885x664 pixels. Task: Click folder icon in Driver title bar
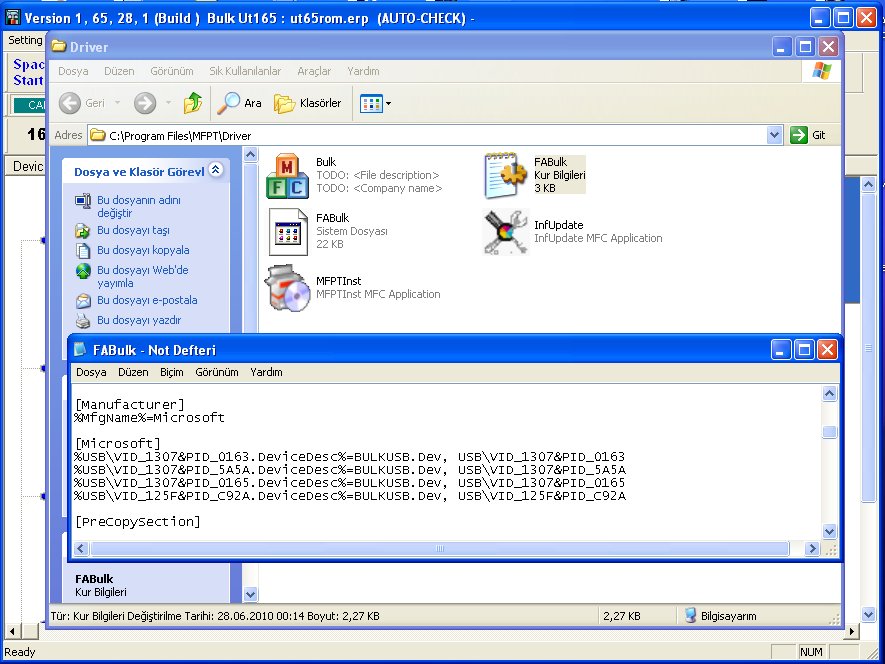(x=59, y=46)
